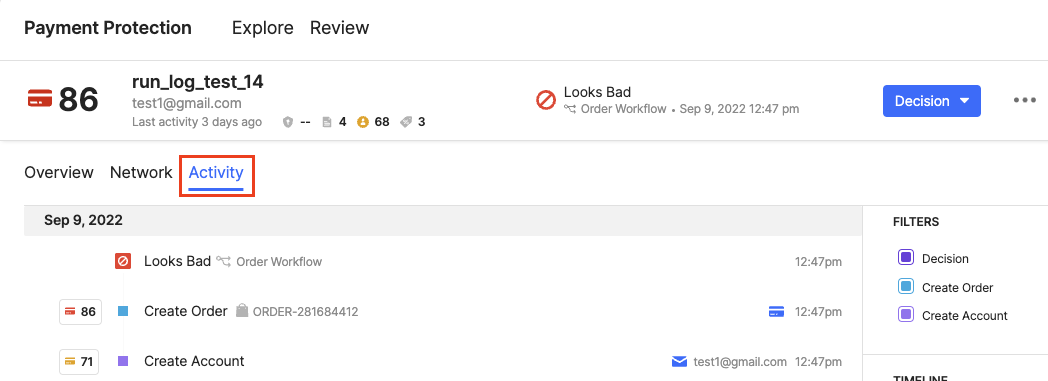Viewport: 1048px width, 381px height.
Task: Open the three-dot more options menu
Action: tap(1025, 101)
